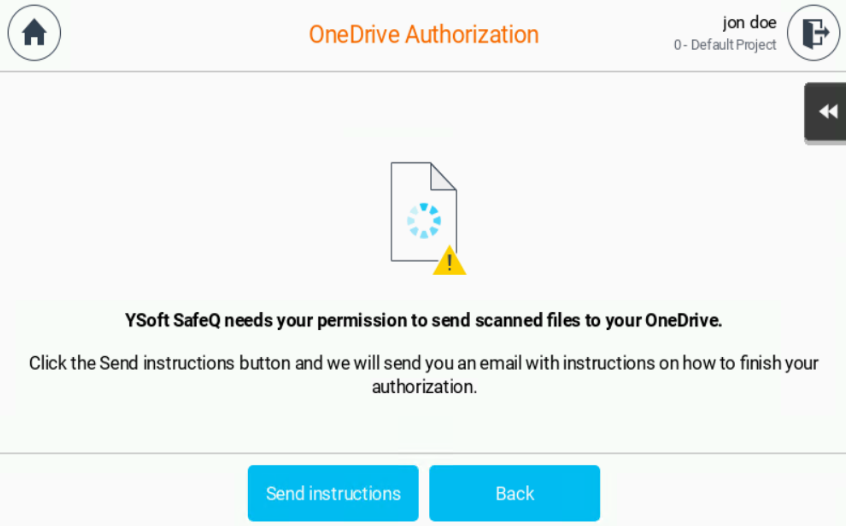Screen dimensions: 846x526
Task: Go back with the Back button
Action: (514, 493)
